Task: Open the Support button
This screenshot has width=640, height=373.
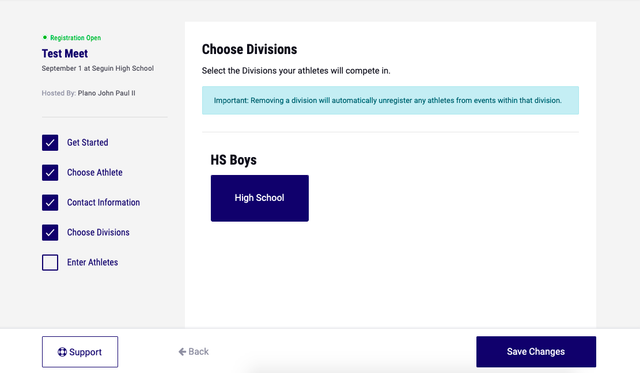Action: click(80, 352)
